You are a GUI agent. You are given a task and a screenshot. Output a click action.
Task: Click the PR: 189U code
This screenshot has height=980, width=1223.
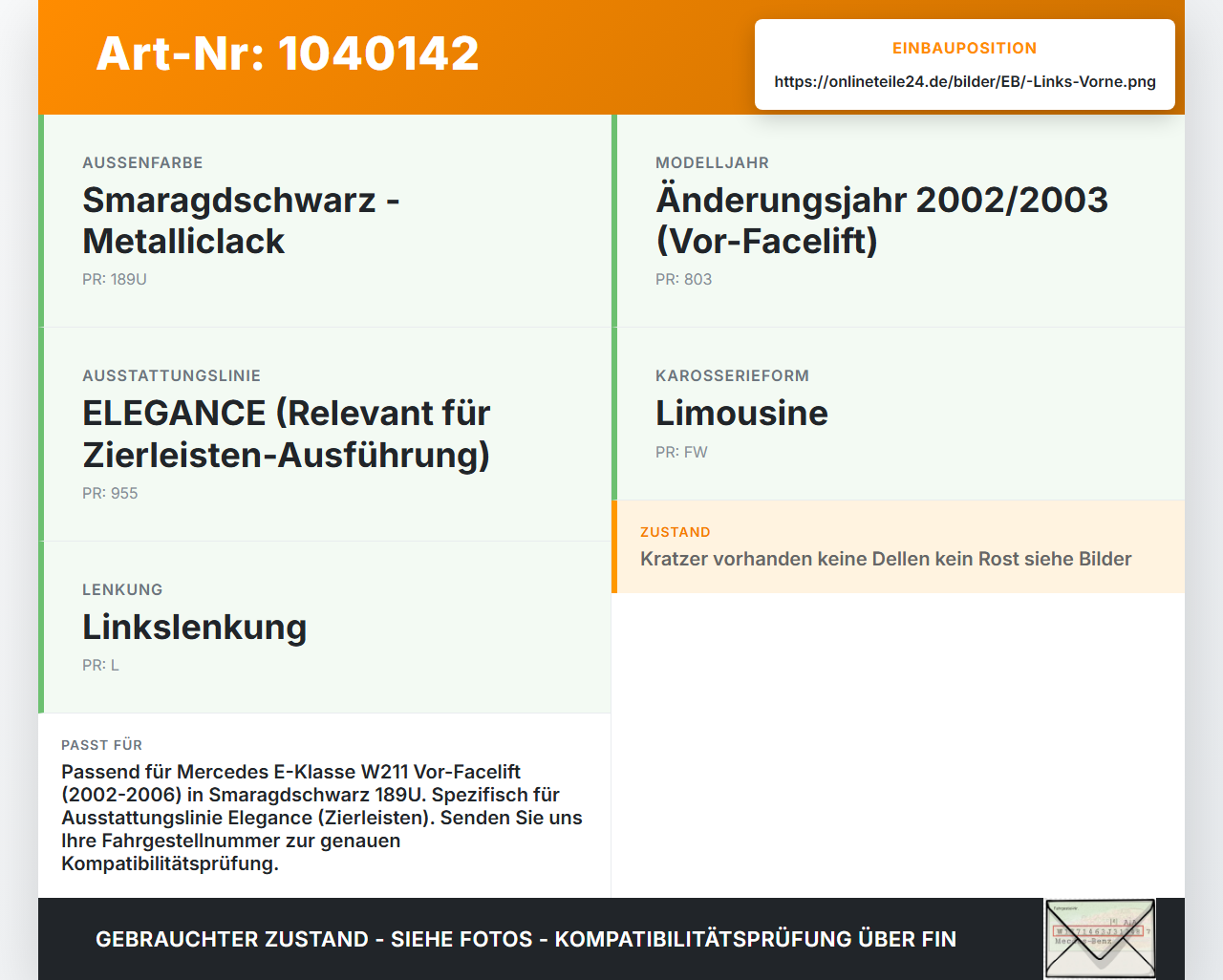115,279
